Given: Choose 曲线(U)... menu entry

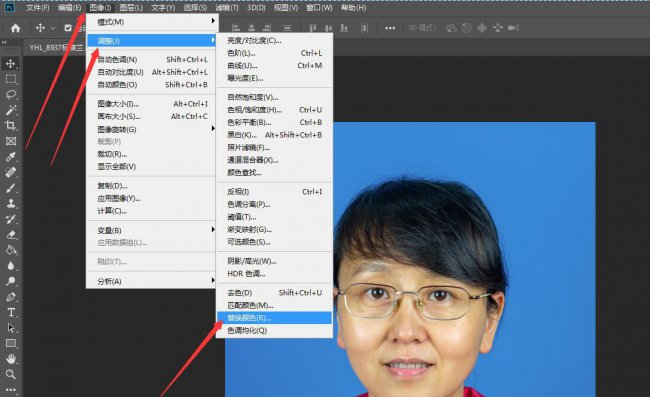Looking at the screenshot, I should (x=274, y=65).
